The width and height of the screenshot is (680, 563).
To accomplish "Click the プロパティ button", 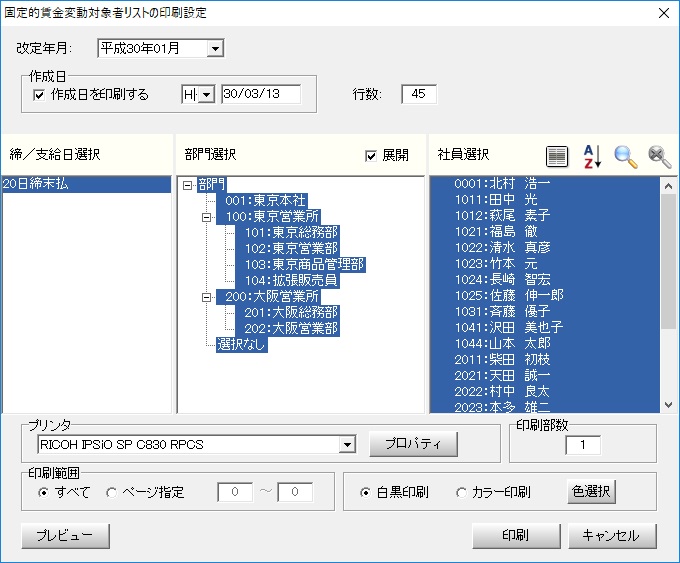I will (x=413, y=444).
